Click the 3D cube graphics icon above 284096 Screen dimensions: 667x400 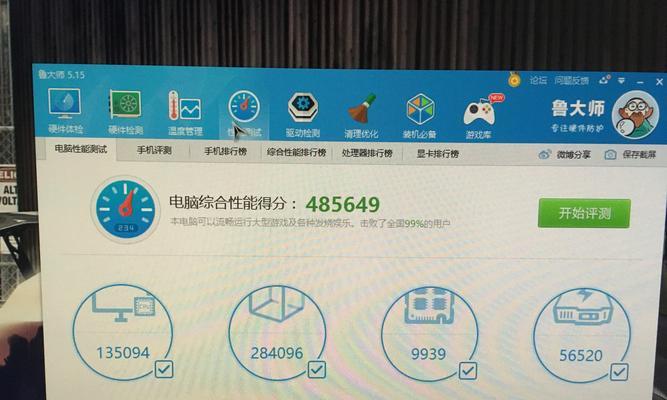click(x=276, y=303)
